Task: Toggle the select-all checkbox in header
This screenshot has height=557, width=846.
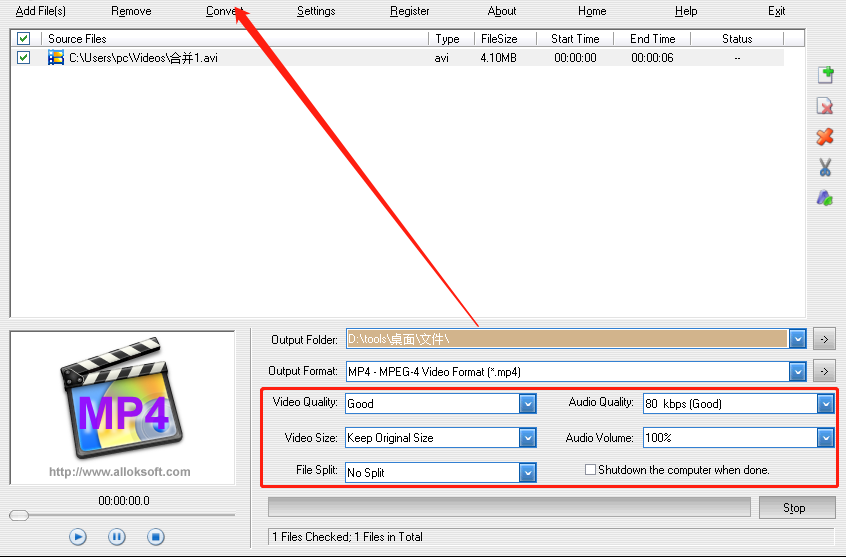Action: click(23, 38)
